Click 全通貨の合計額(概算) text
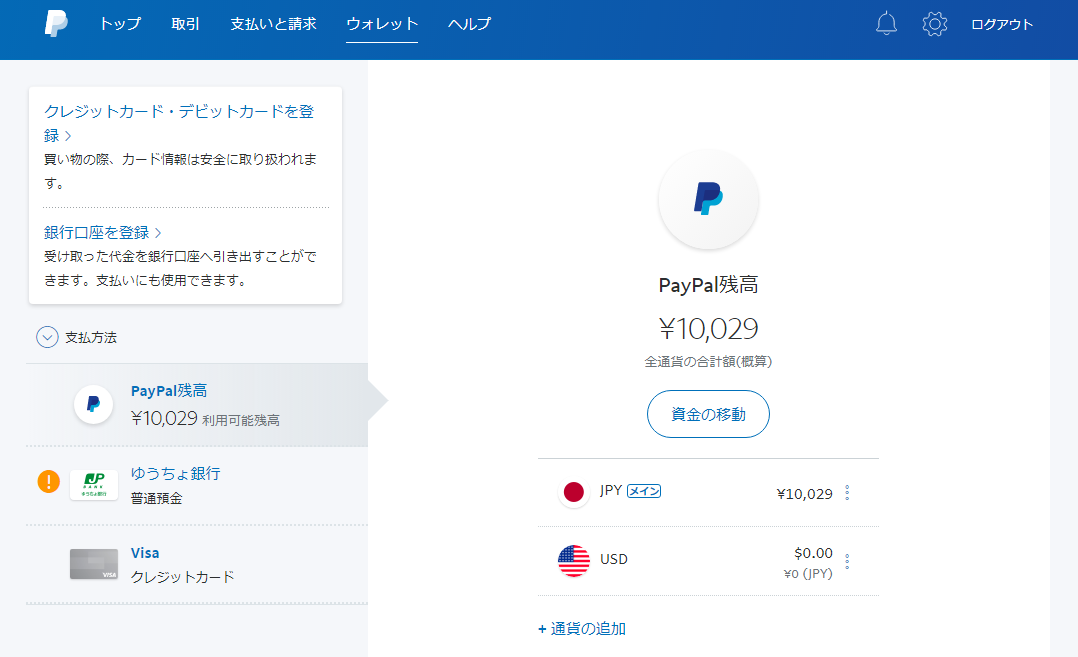Screen dimensions: 1078x657 point(708,361)
